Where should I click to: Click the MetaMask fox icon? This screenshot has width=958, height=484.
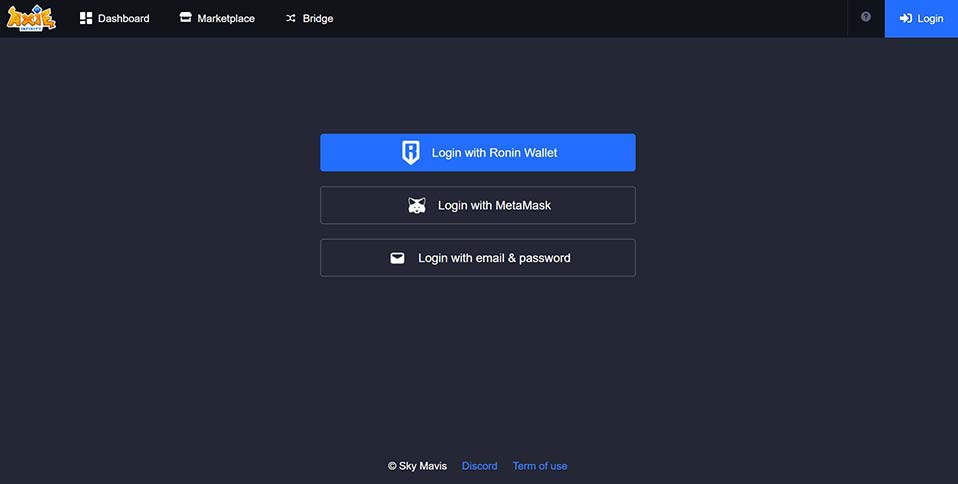(417, 205)
